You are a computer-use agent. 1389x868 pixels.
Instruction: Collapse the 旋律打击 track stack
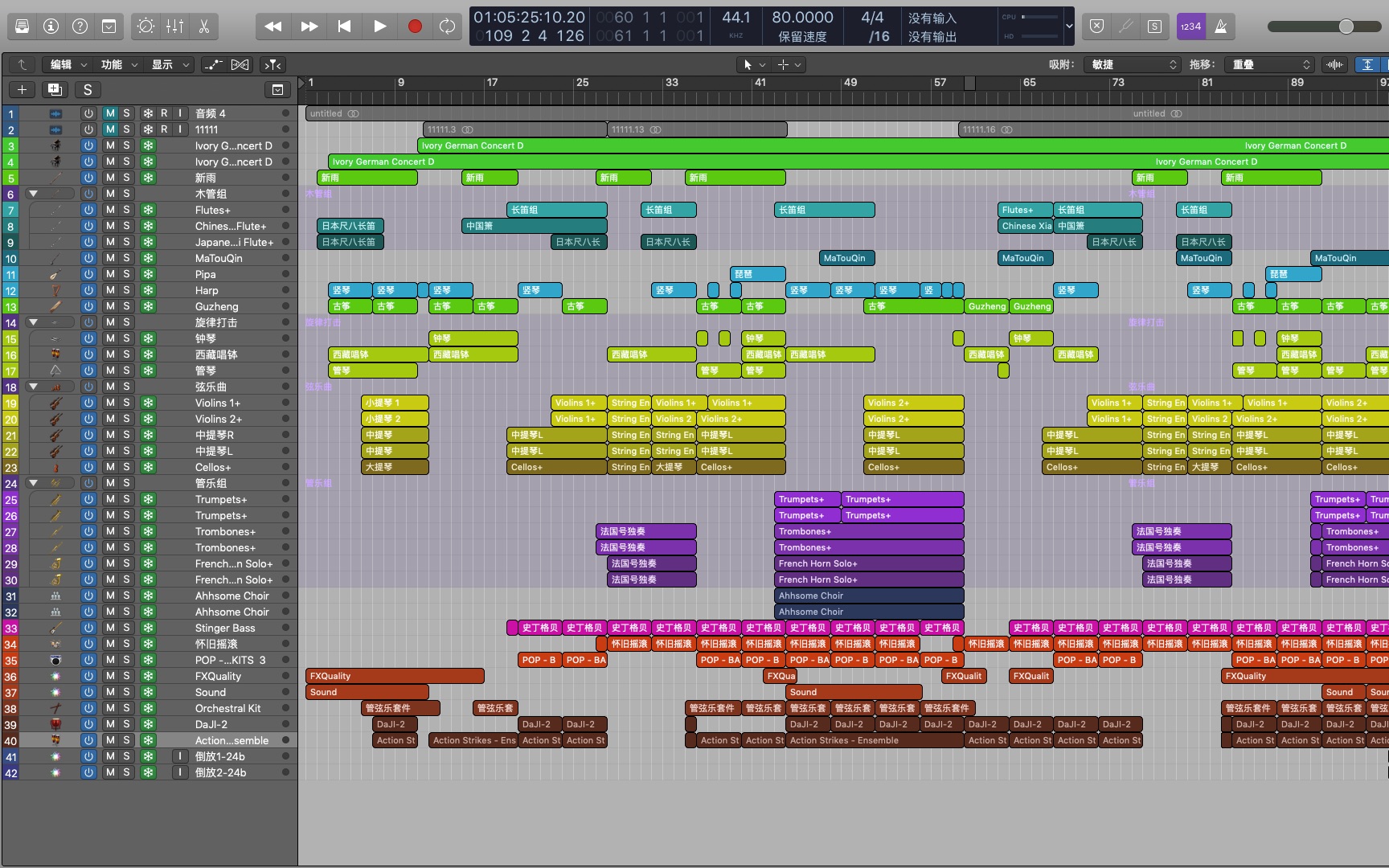tap(33, 322)
